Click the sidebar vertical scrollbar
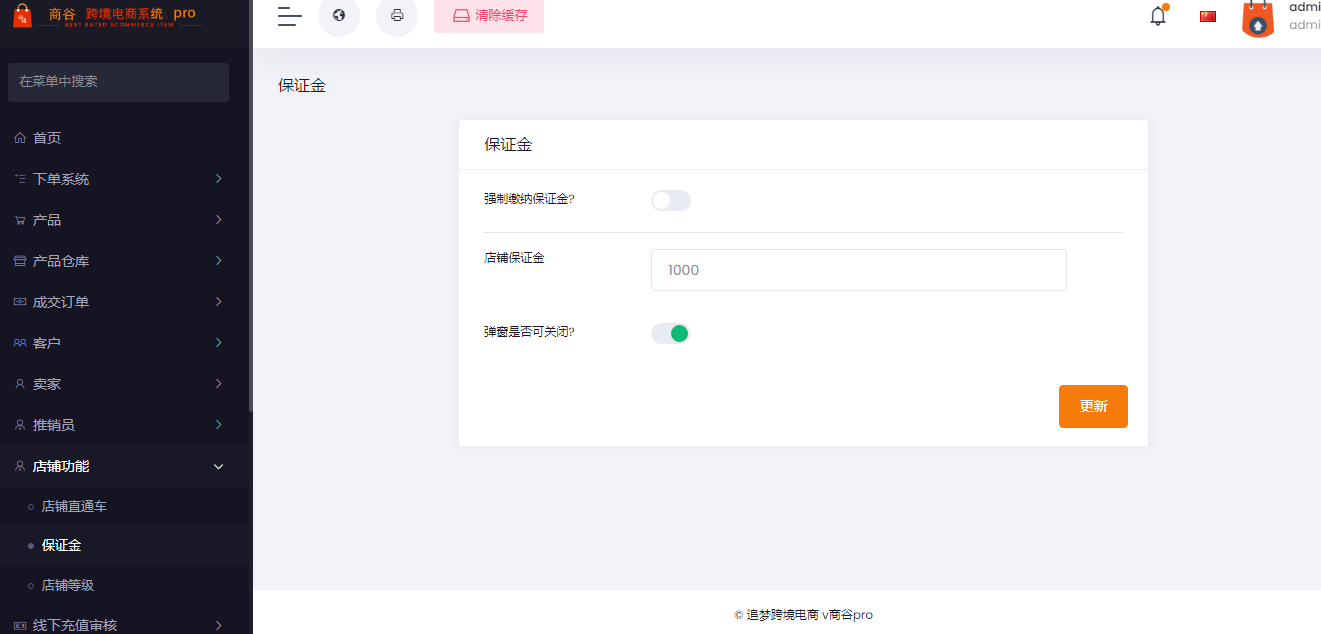 tap(251, 205)
